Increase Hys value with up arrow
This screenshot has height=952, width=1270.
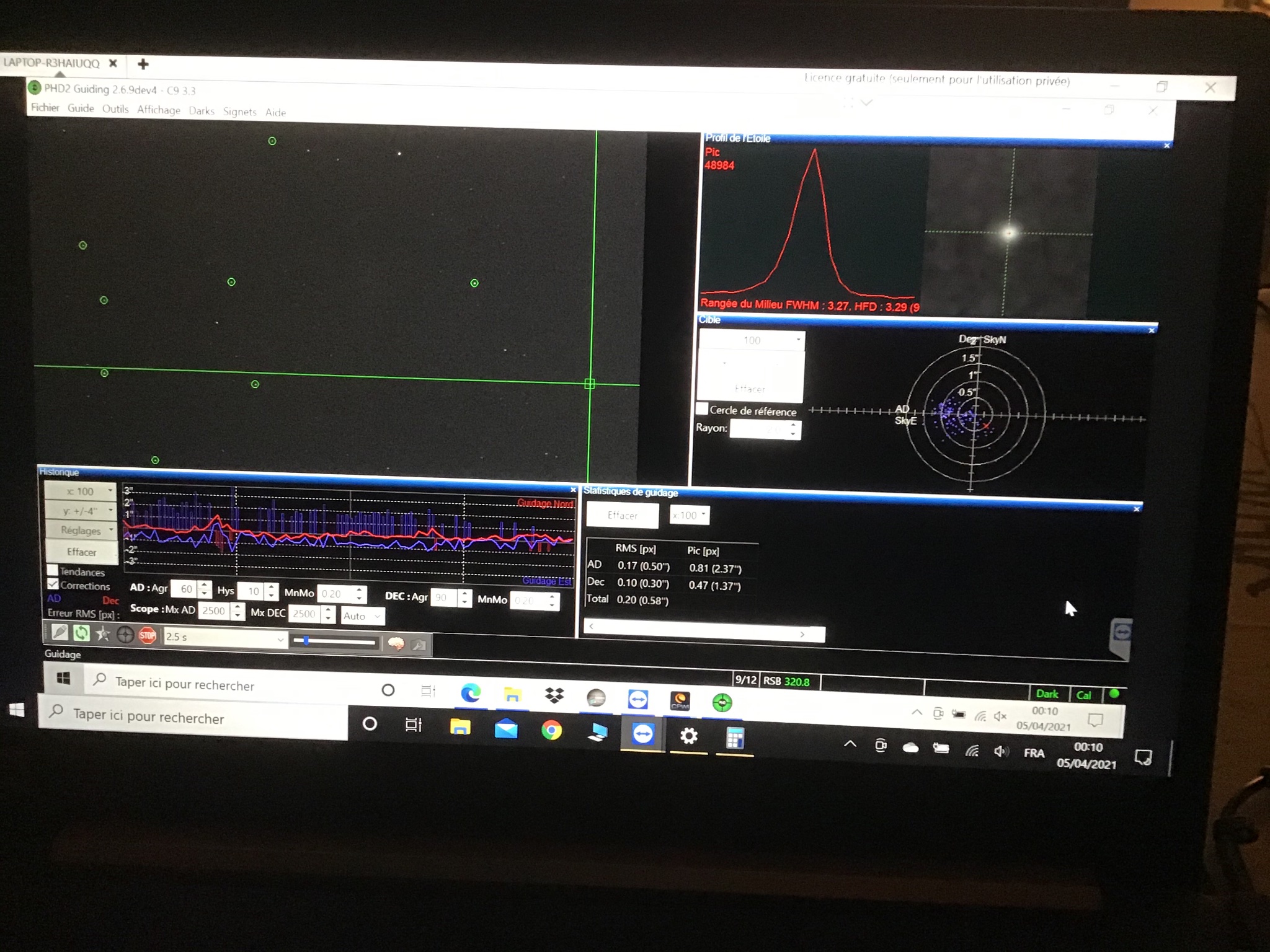pos(272,587)
